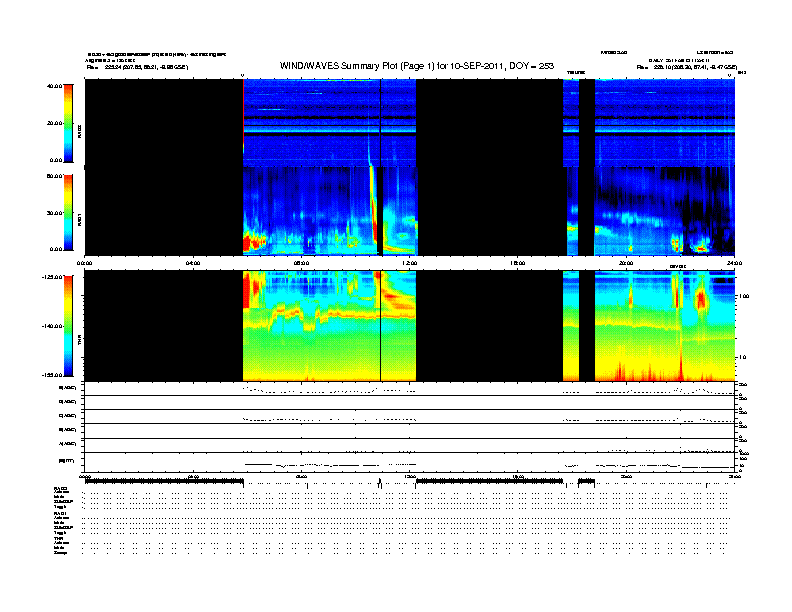Click the 04:00 label under RAD1 panel
The height and width of the screenshot is (612, 792).
193,263
